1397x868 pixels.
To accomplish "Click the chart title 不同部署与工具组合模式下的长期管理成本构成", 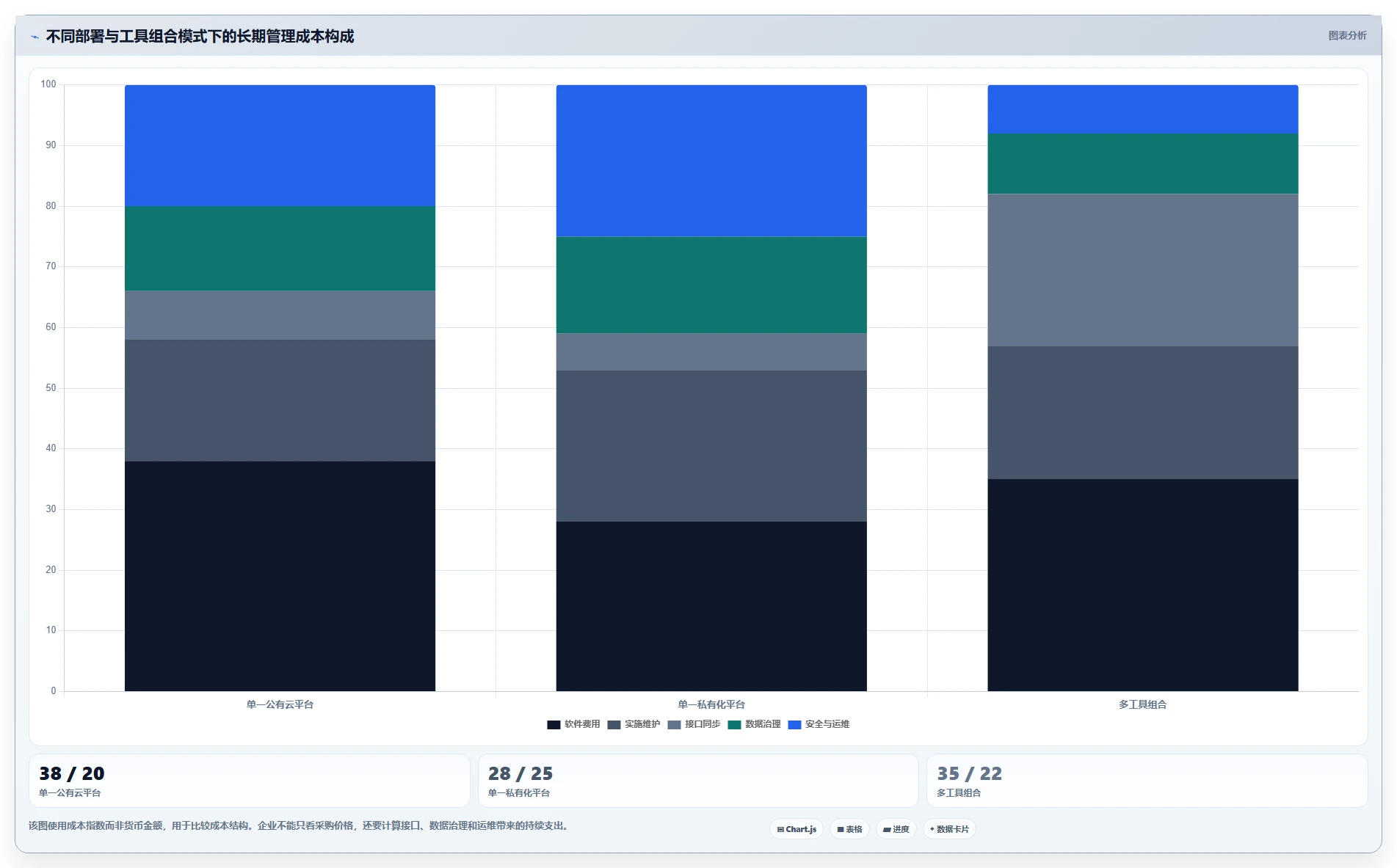I will point(200,37).
